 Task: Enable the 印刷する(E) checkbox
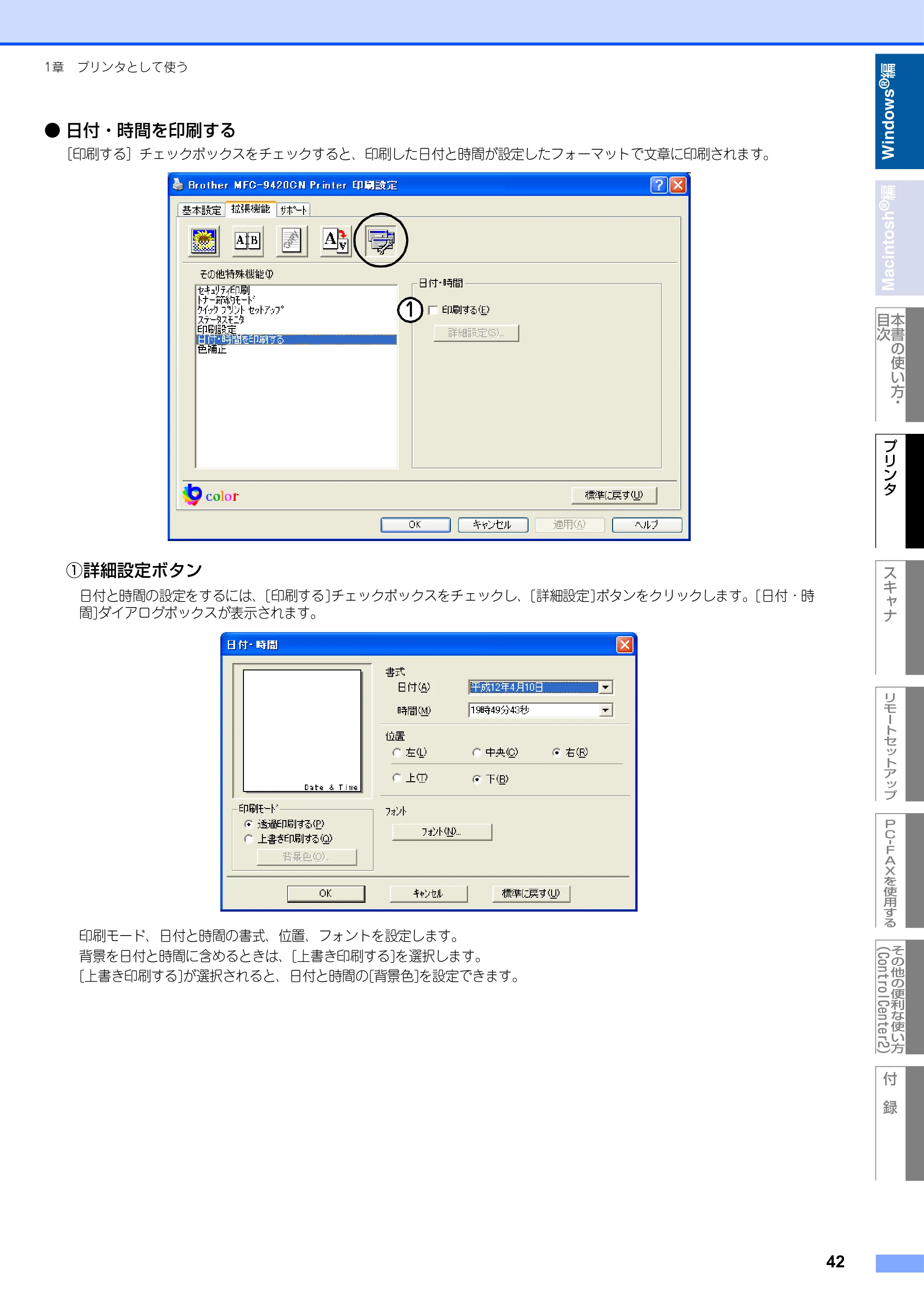pyautogui.click(x=433, y=310)
